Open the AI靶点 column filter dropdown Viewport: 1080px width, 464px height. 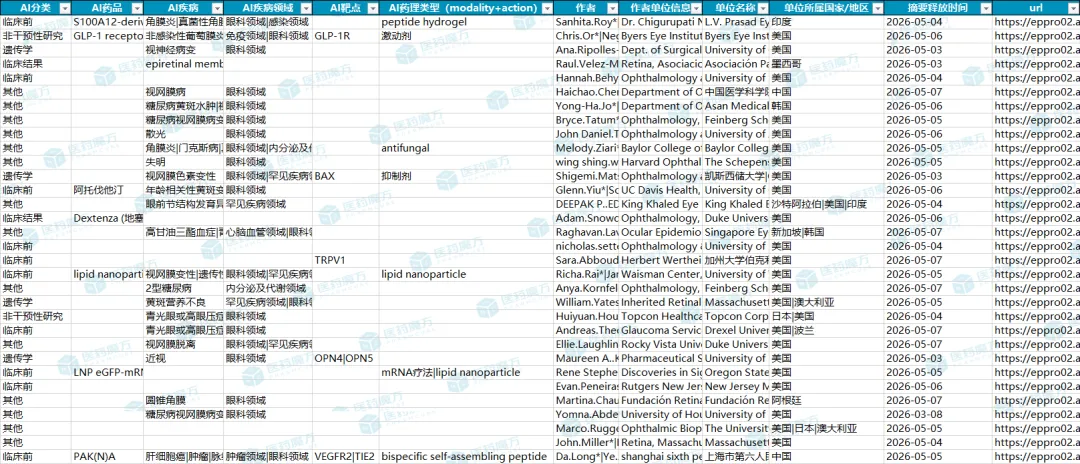point(371,8)
